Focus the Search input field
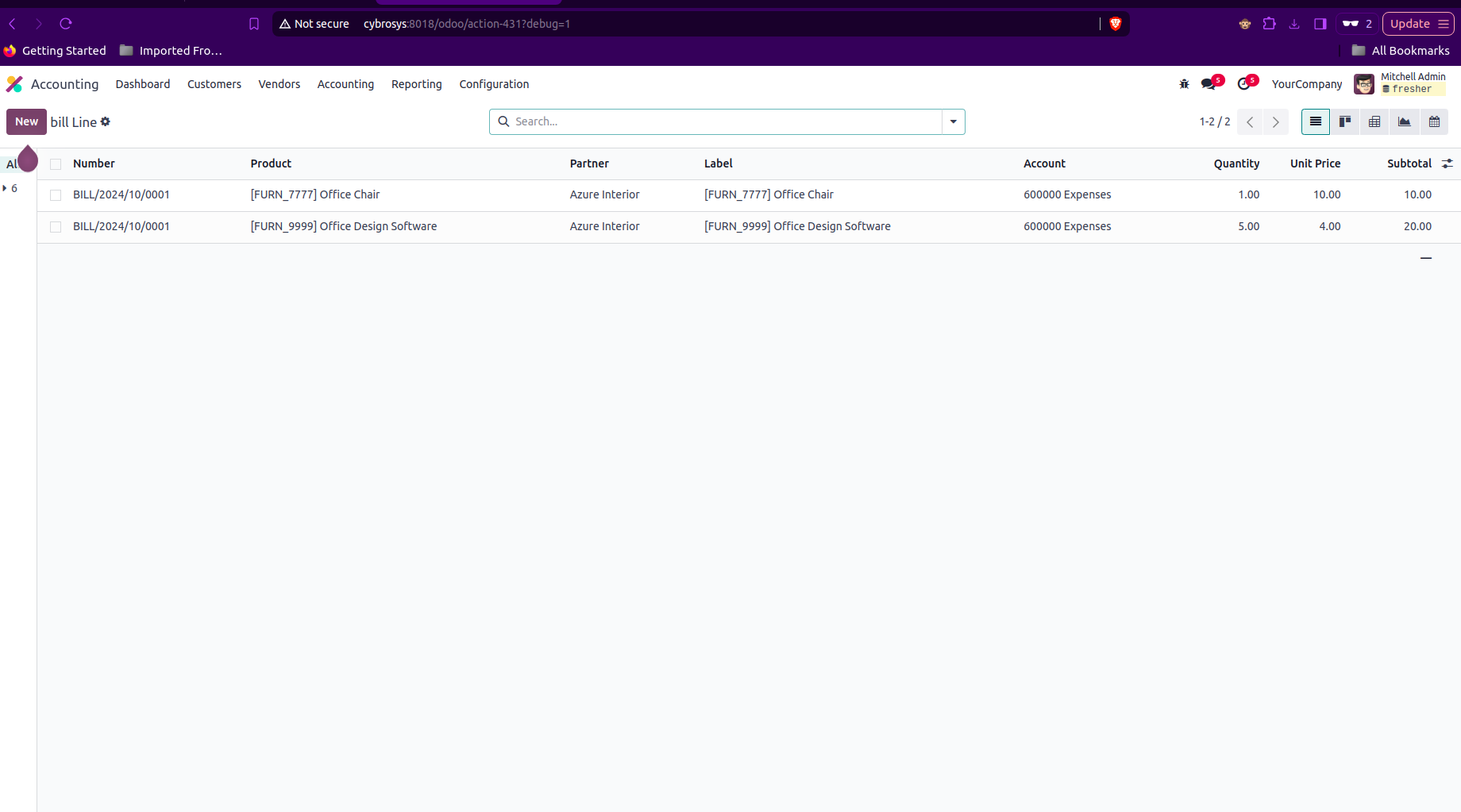The image size is (1461, 812). [726, 121]
